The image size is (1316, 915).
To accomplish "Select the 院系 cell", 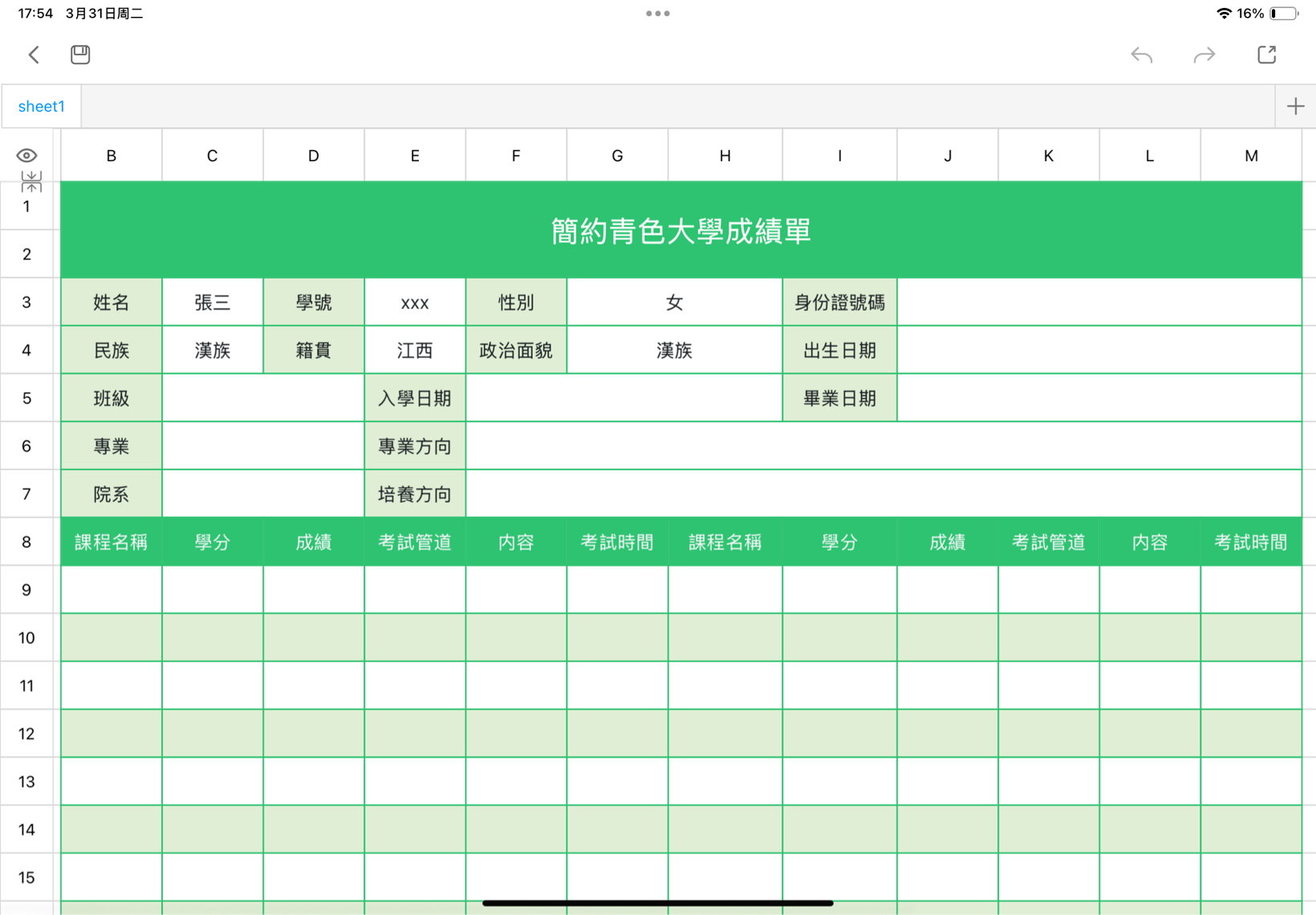I will tap(112, 494).
